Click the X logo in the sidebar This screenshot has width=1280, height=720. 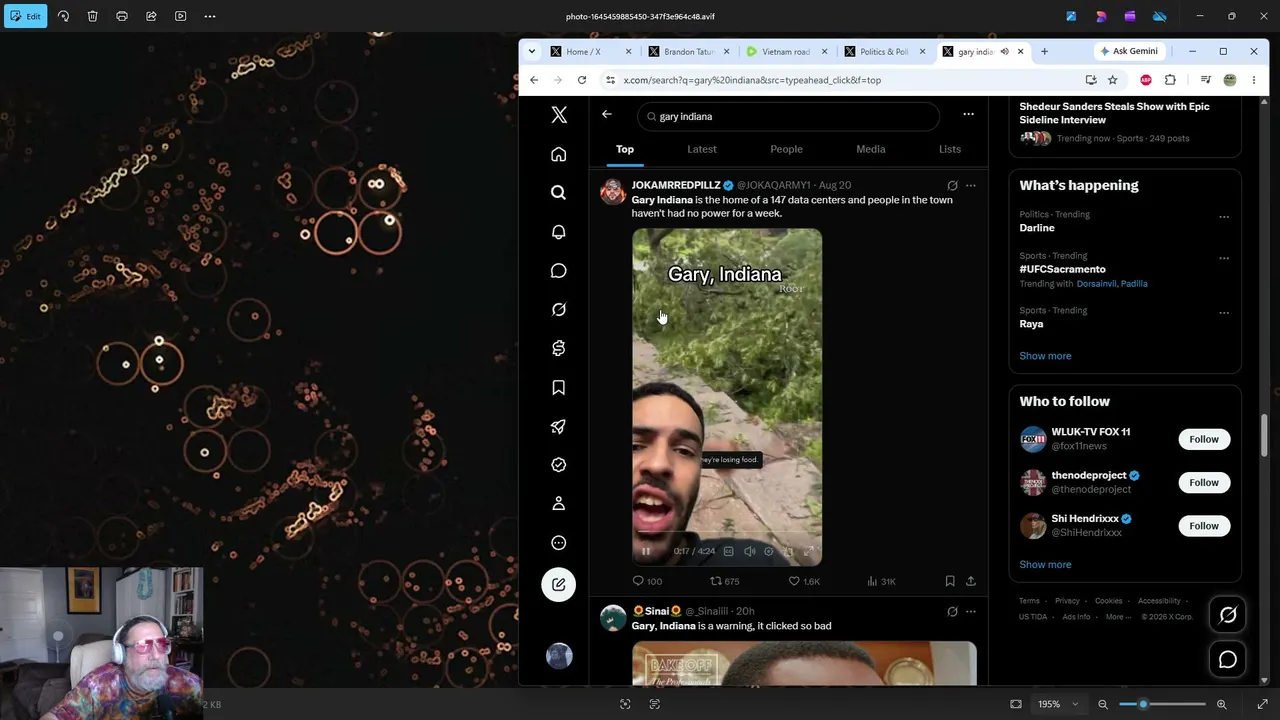559,115
